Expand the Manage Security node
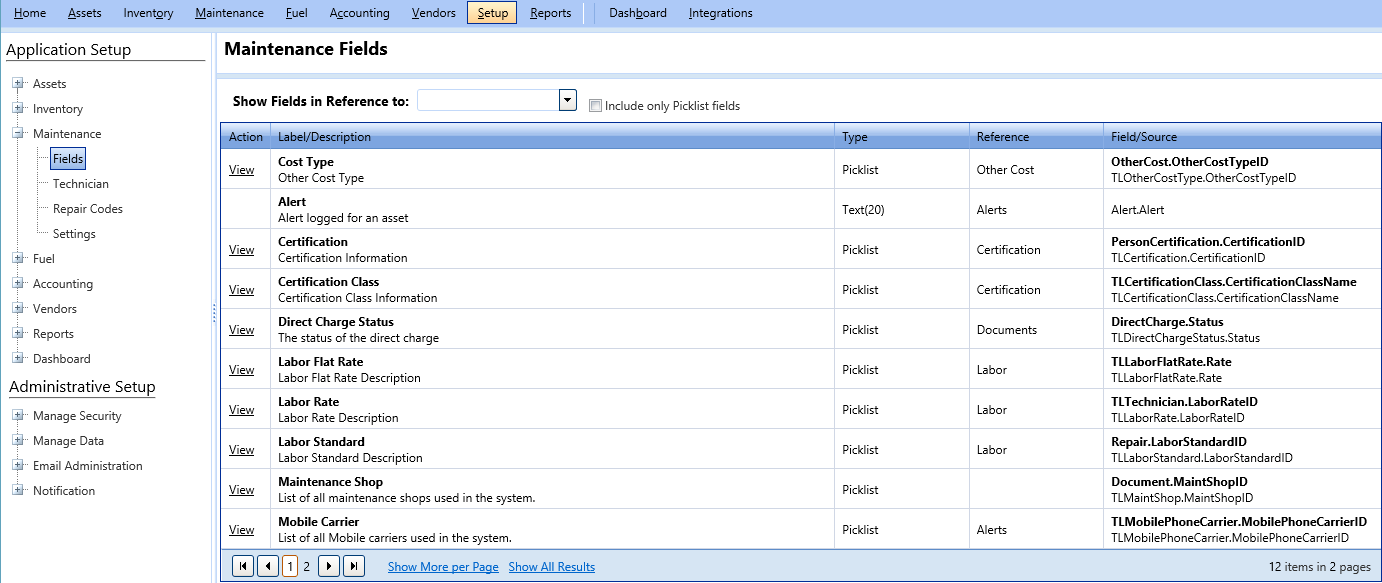This screenshot has height=583, width=1382. tap(18, 416)
